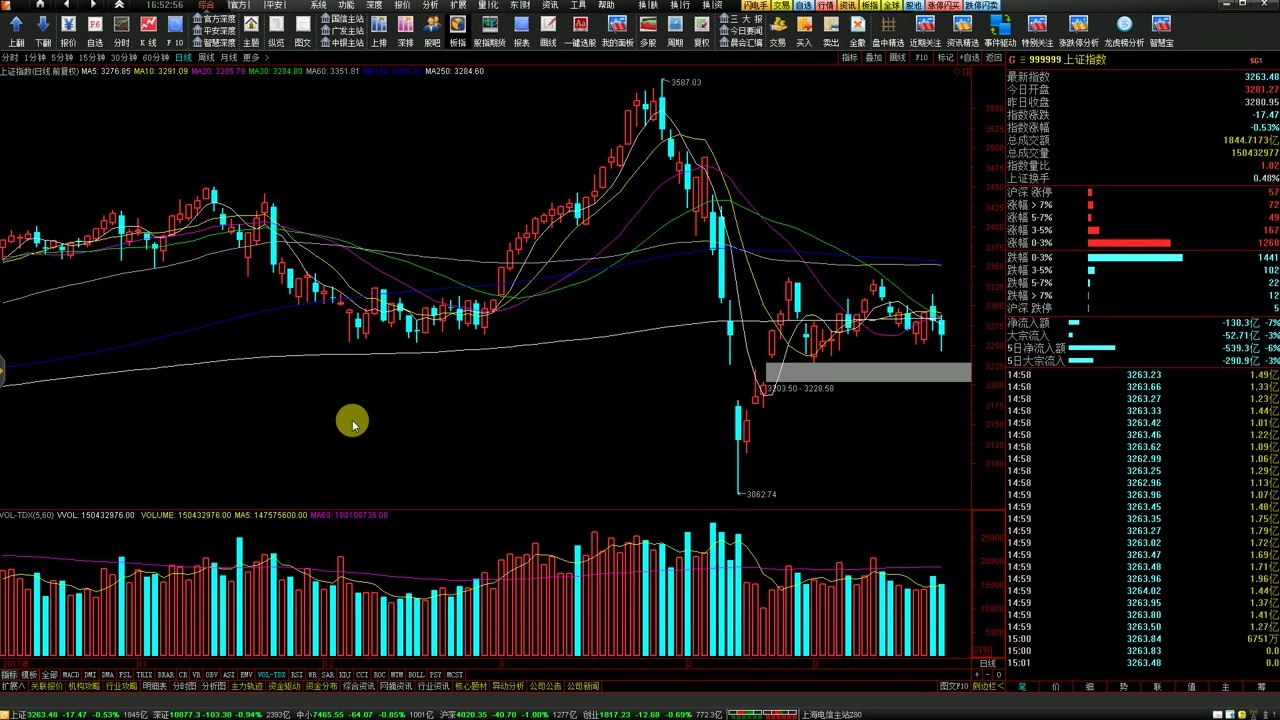
Task: Open the 交易 trading icon
Action: point(778,24)
